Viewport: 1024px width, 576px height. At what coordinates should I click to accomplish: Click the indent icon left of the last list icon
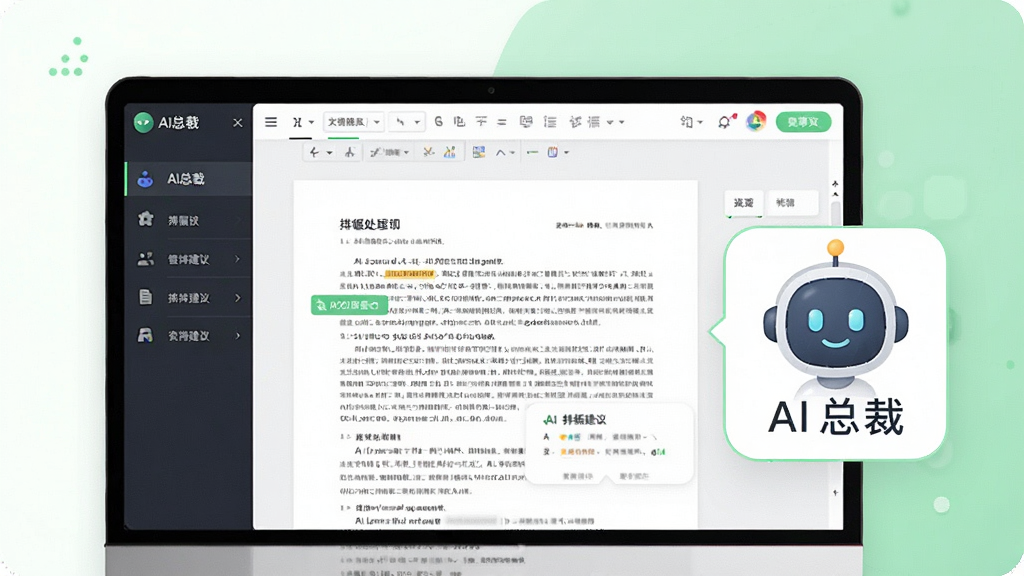[575, 122]
